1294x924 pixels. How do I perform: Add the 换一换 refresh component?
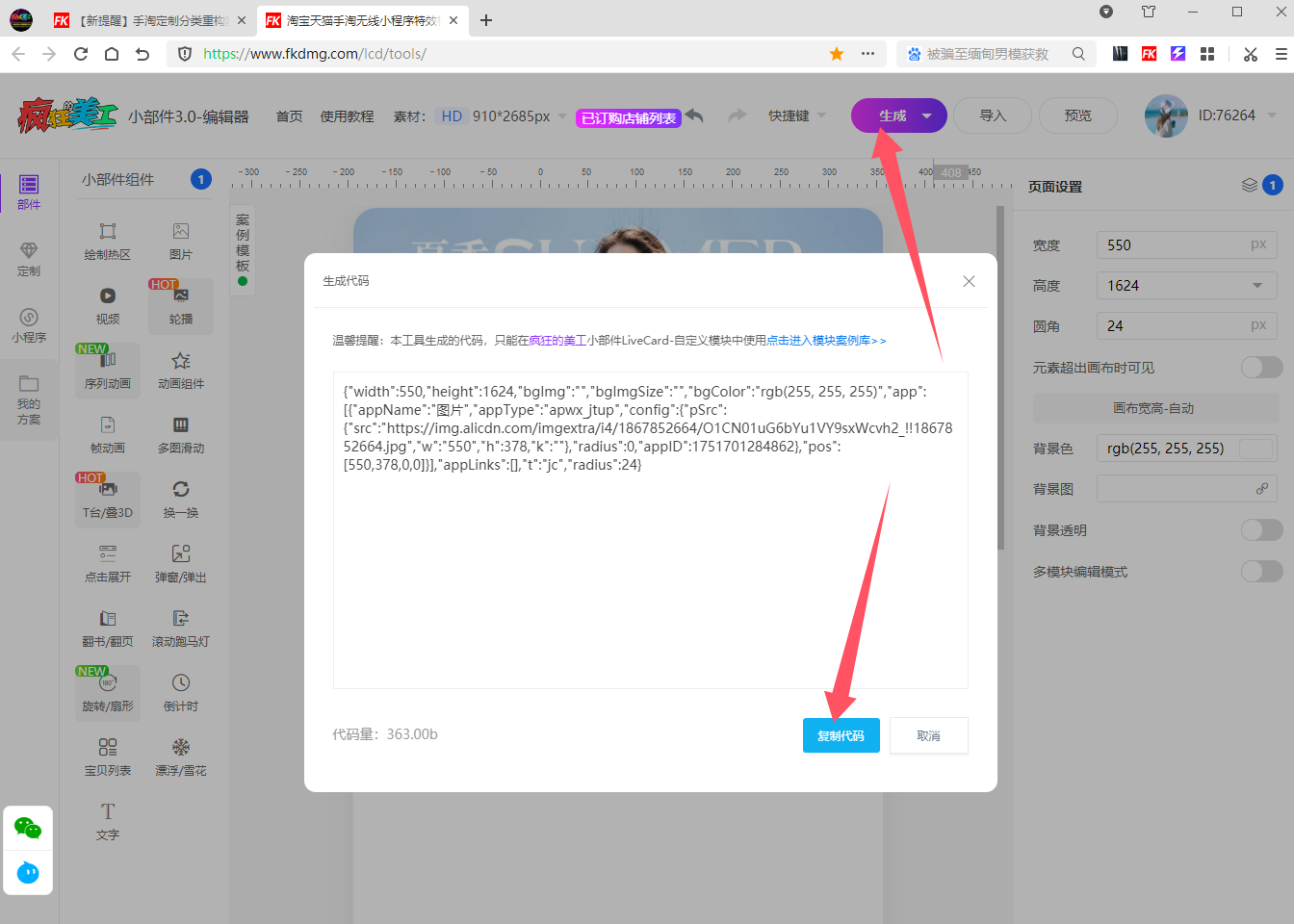click(x=181, y=500)
